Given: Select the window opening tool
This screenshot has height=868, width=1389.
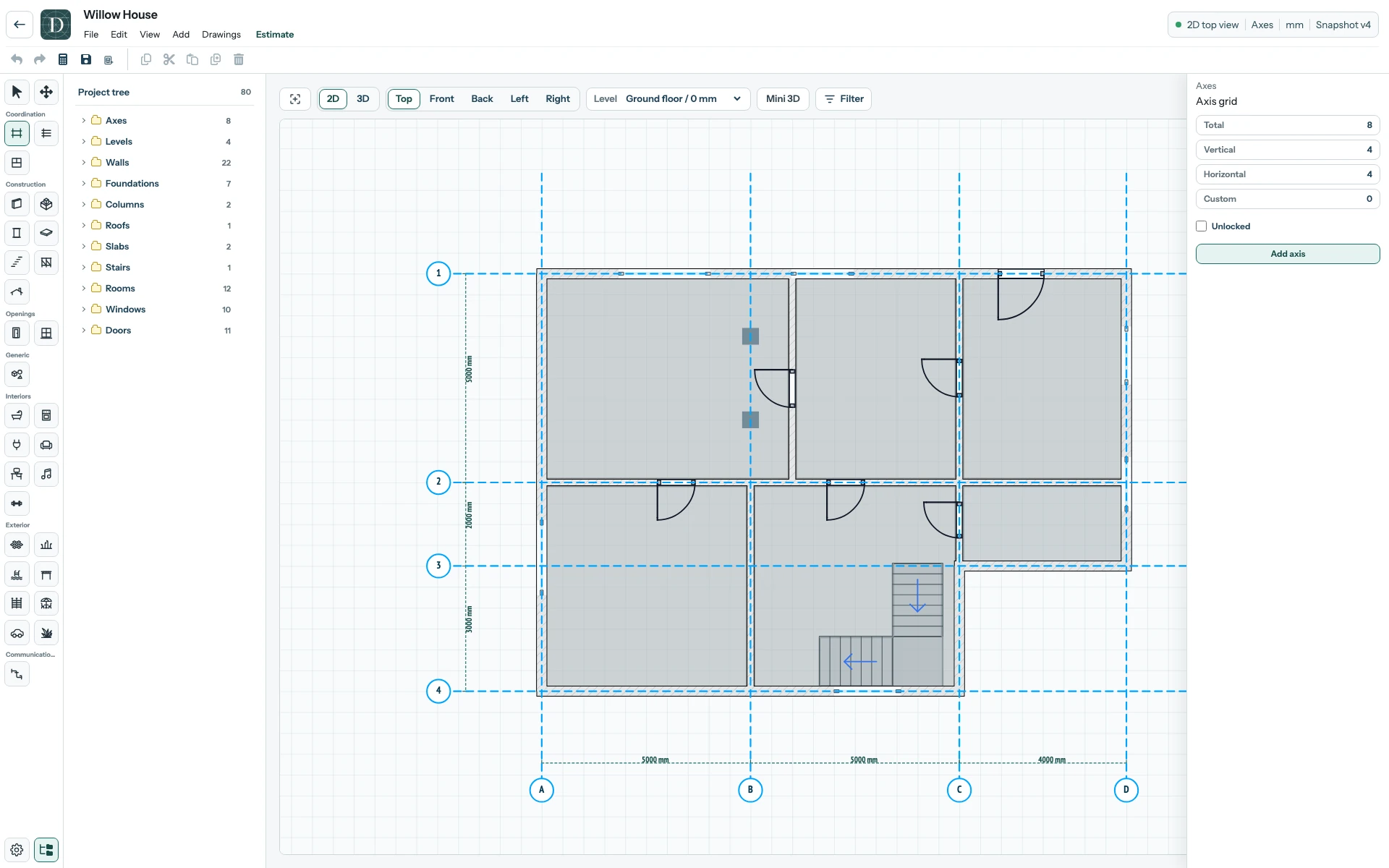Looking at the screenshot, I should point(46,333).
